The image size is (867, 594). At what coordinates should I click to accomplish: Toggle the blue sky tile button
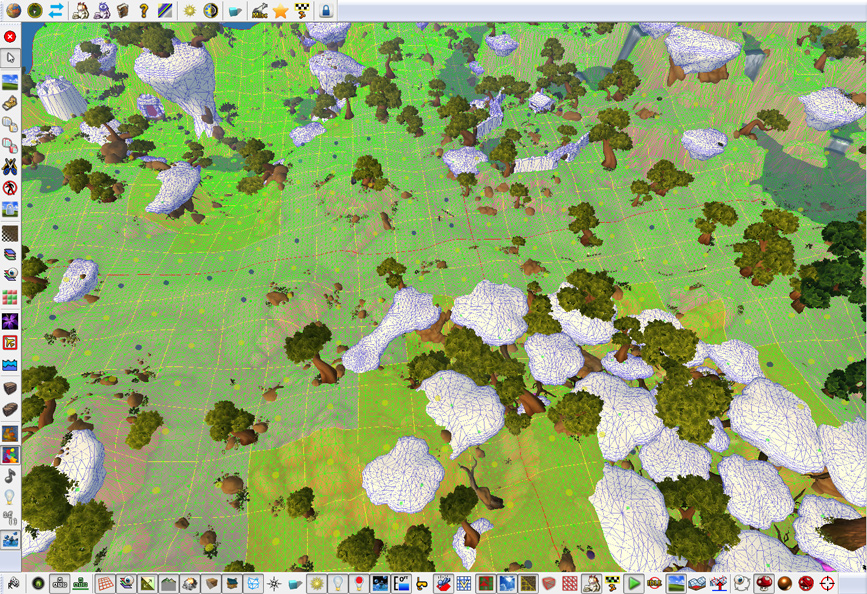point(507,583)
